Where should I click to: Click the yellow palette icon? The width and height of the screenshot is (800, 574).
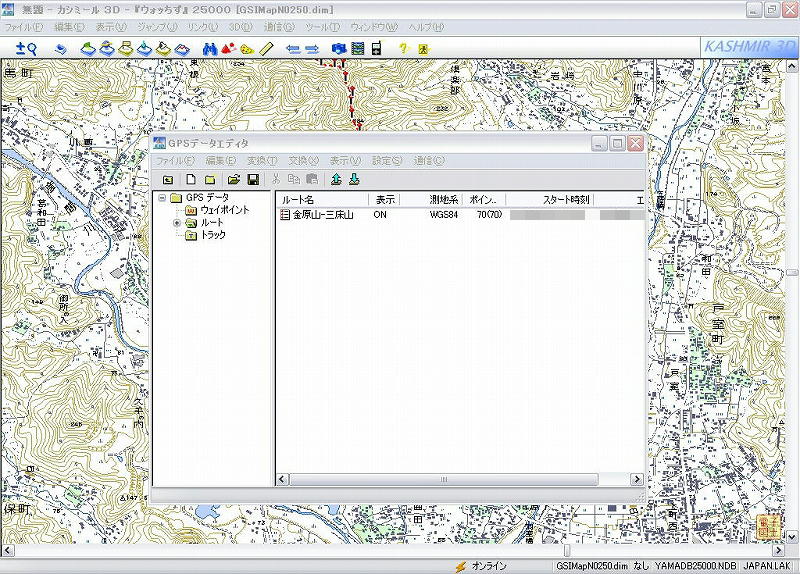247,49
